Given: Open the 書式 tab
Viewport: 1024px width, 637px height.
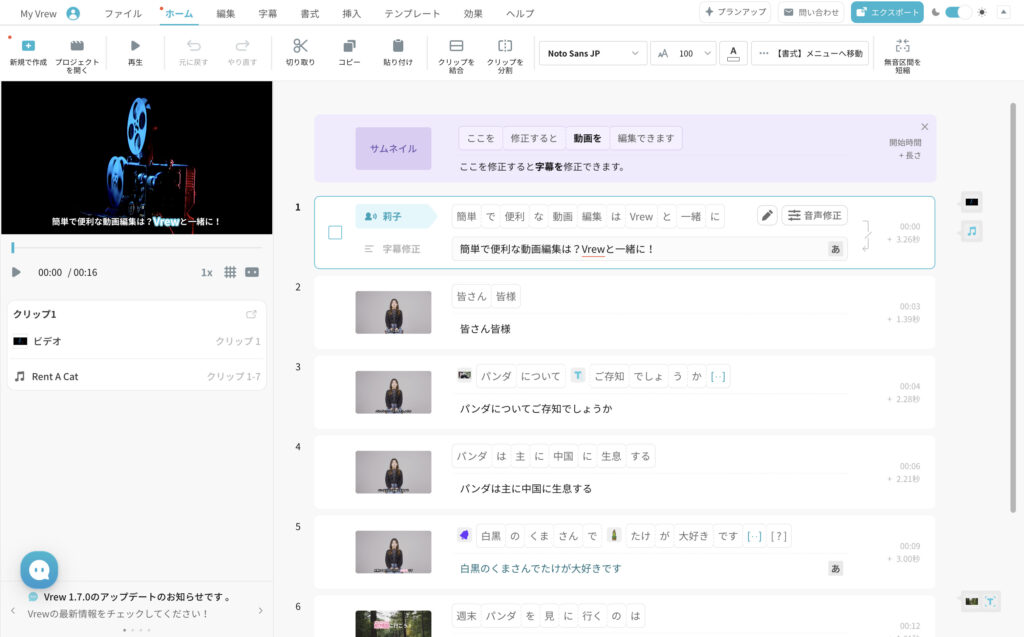Looking at the screenshot, I should point(310,13).
